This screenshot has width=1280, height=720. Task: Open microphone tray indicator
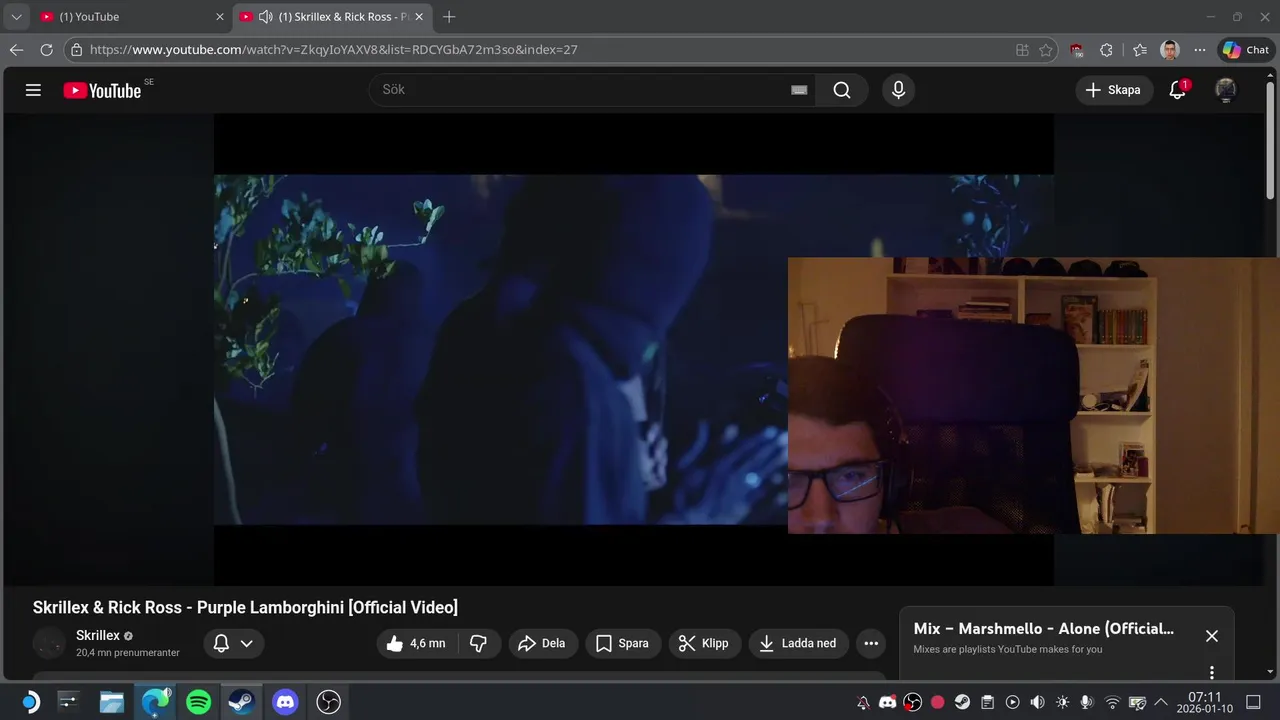1087,703
